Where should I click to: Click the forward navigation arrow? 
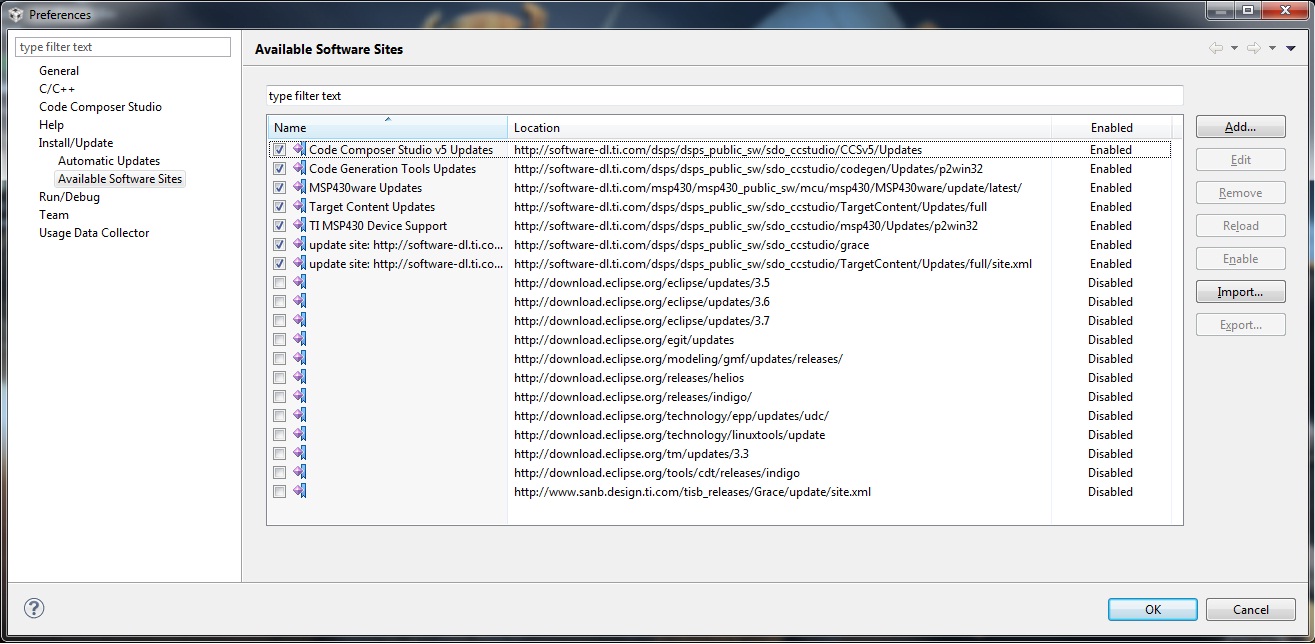(x=1253, y=48)
